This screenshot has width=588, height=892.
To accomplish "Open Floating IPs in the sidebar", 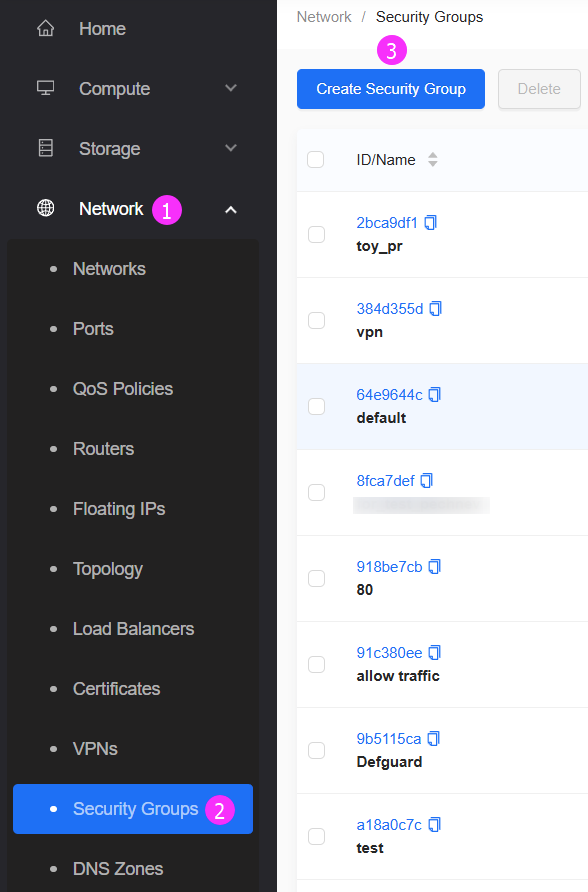I will point(119,509).
